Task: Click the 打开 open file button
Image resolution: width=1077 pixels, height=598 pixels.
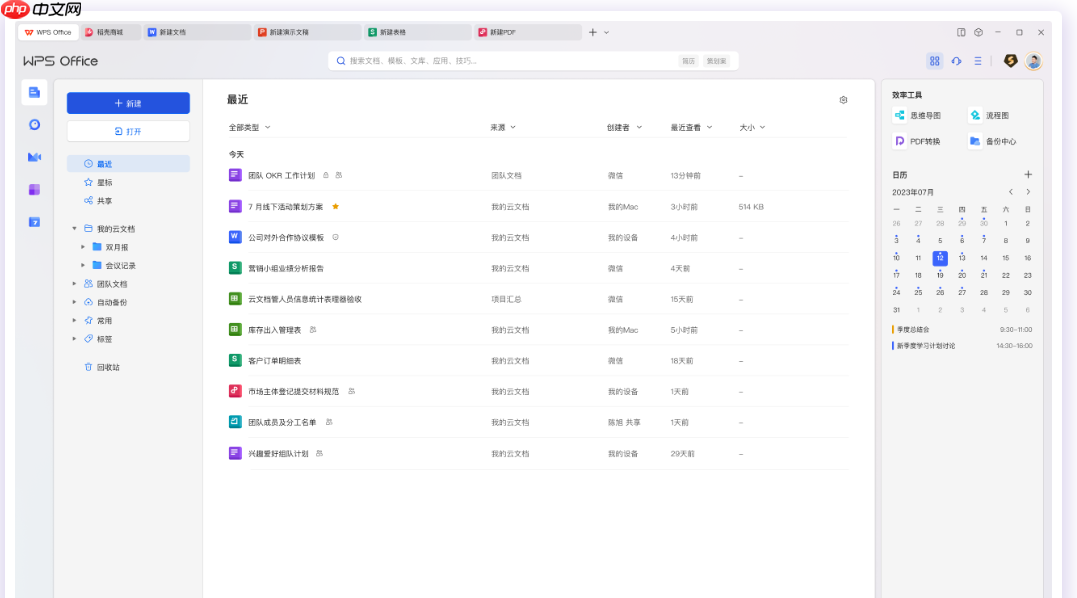Action: pos(127,130)
